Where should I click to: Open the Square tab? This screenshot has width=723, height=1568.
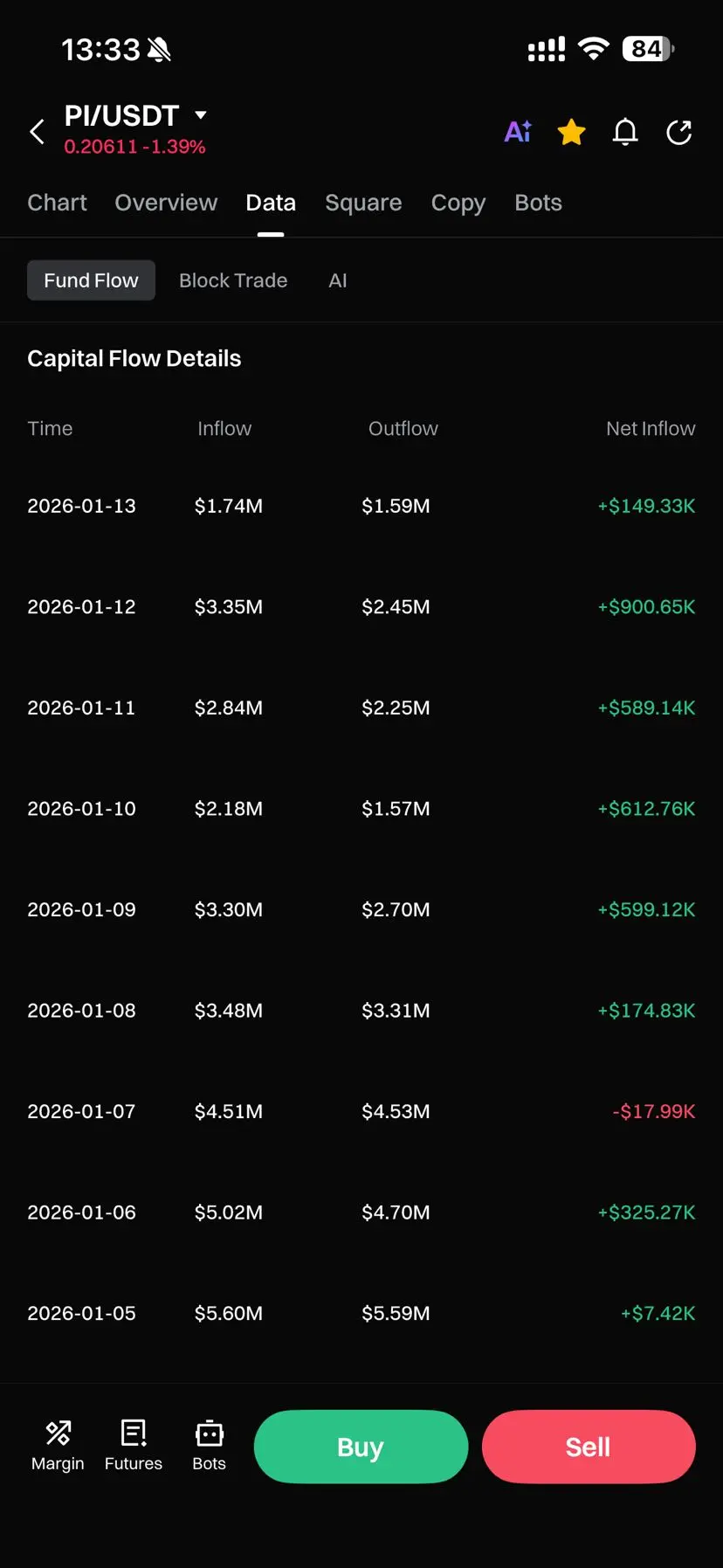[363, 203]
